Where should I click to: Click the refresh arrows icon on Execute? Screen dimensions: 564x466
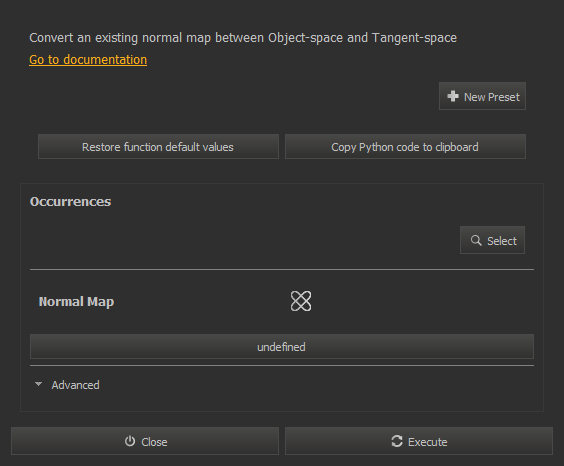[x=397, y=441]
